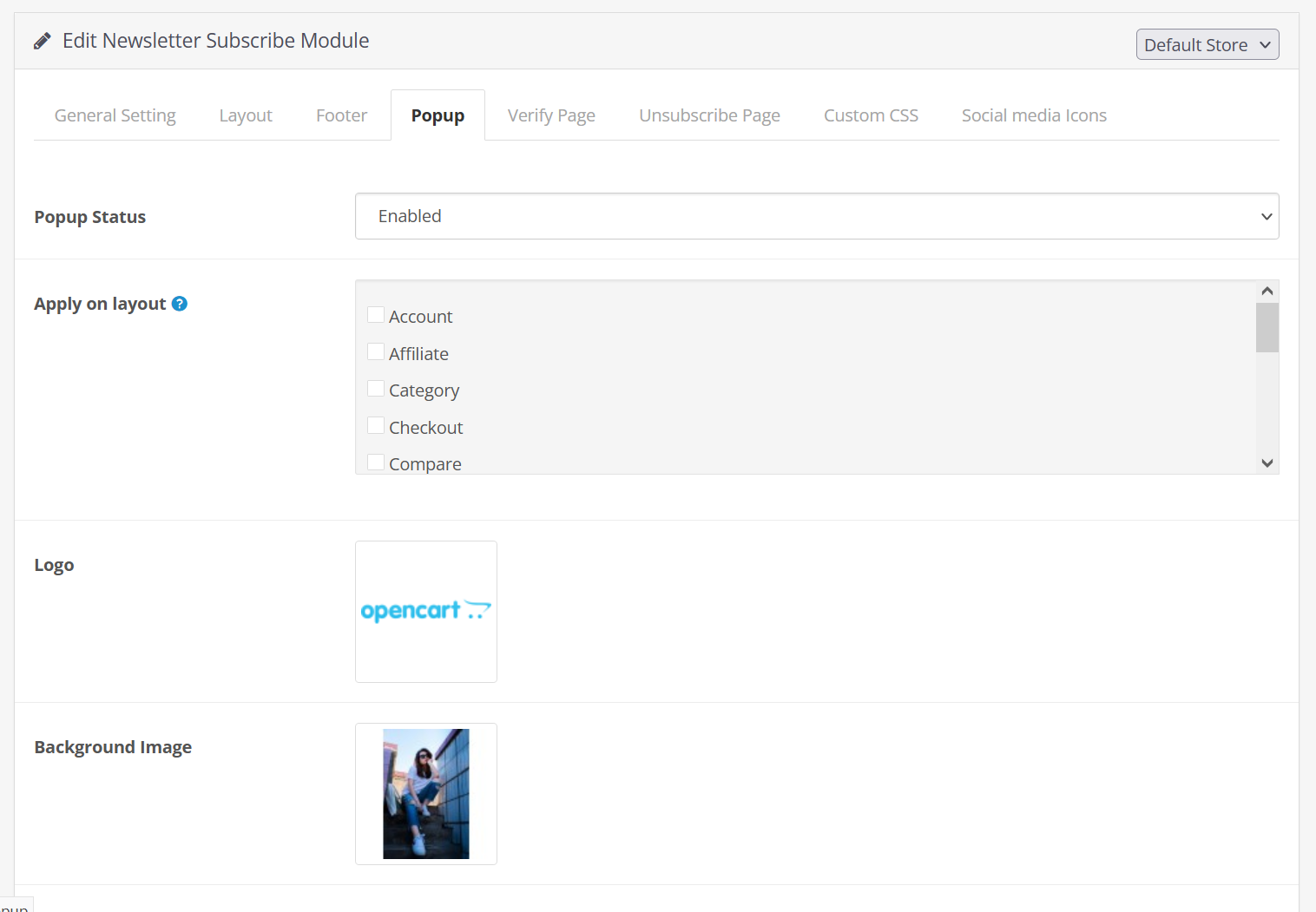The height and width of the screenshot is (912, 1316).
Task: Expand the Popup Status dropdown
Action: pyautogui.click(x=816, y=216)
